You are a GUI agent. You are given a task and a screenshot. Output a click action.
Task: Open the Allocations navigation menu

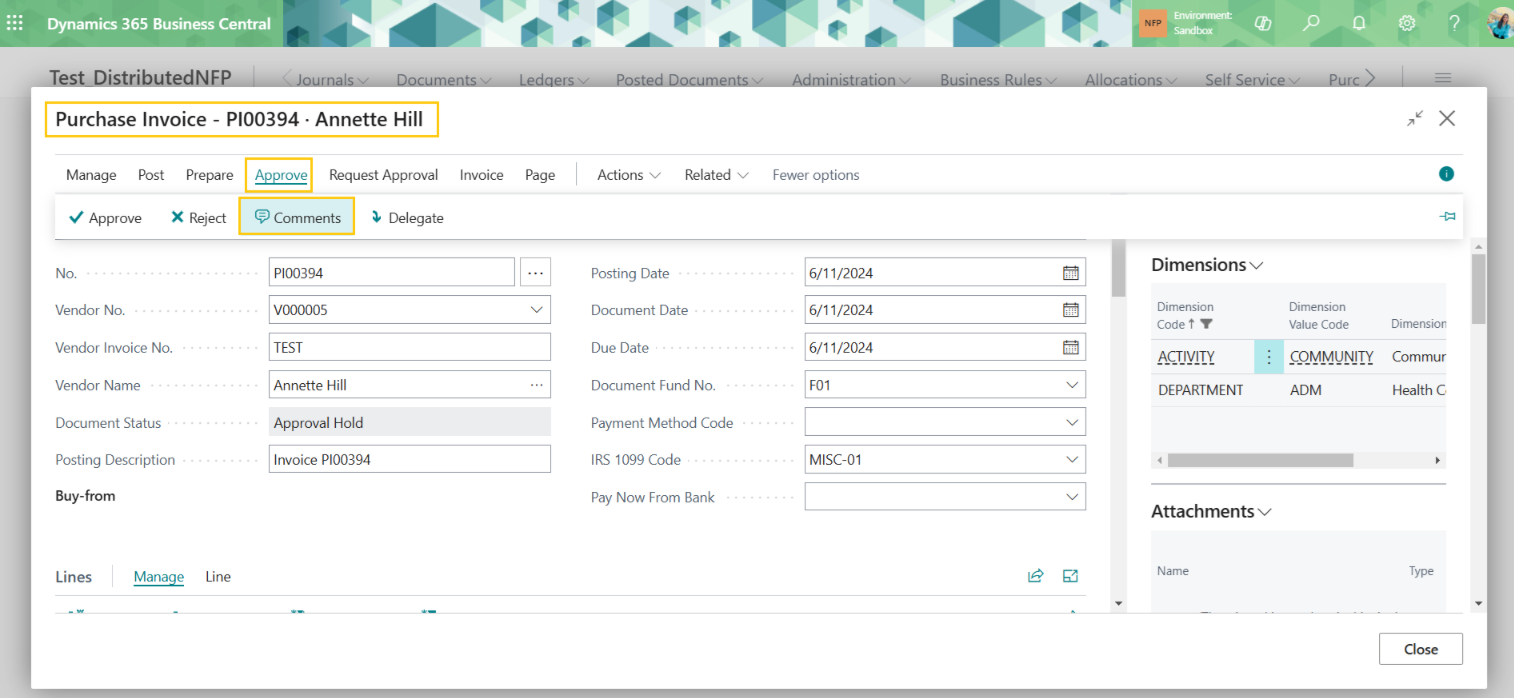pos(1133,79)
